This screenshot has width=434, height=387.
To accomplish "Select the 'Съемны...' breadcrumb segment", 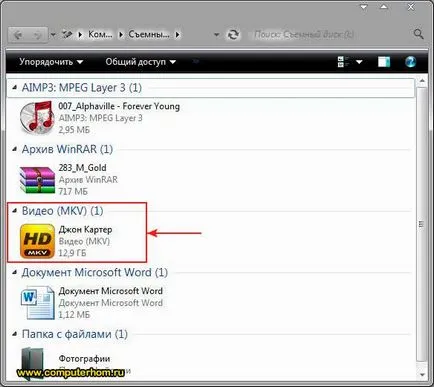I will [x=149, y=34].
